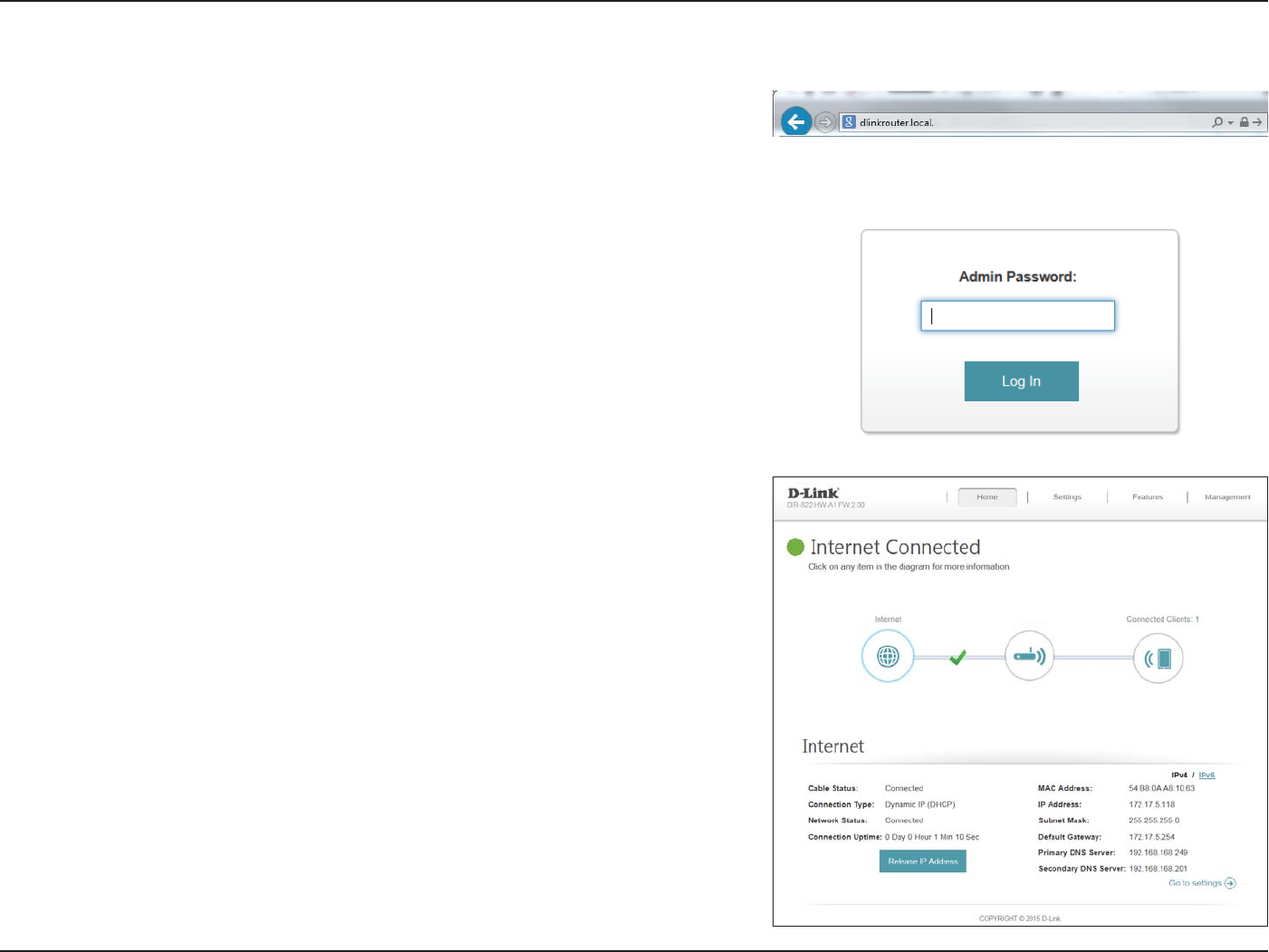
Task: Click the "Primary DNS Server:" label
Action: coord(1077,853)
